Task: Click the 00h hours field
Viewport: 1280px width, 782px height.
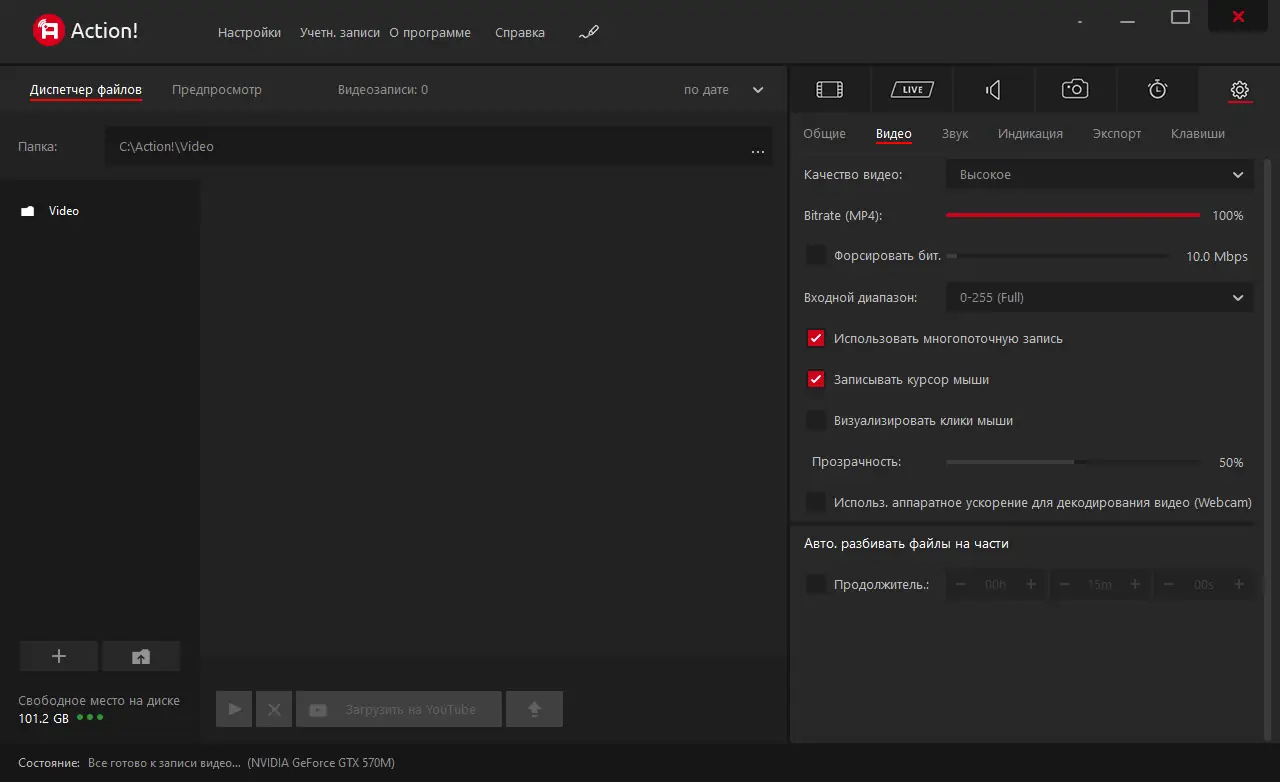Action: (x=996, y=585)
